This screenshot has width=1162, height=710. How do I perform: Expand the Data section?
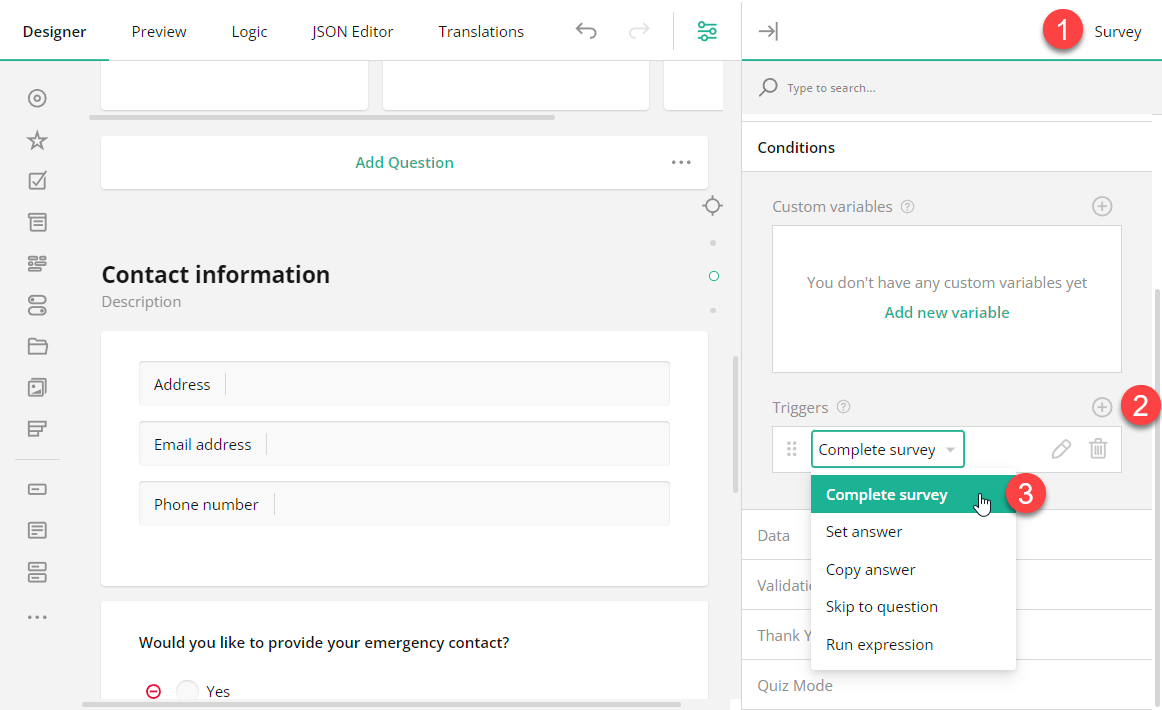click(x=774, y=535)
